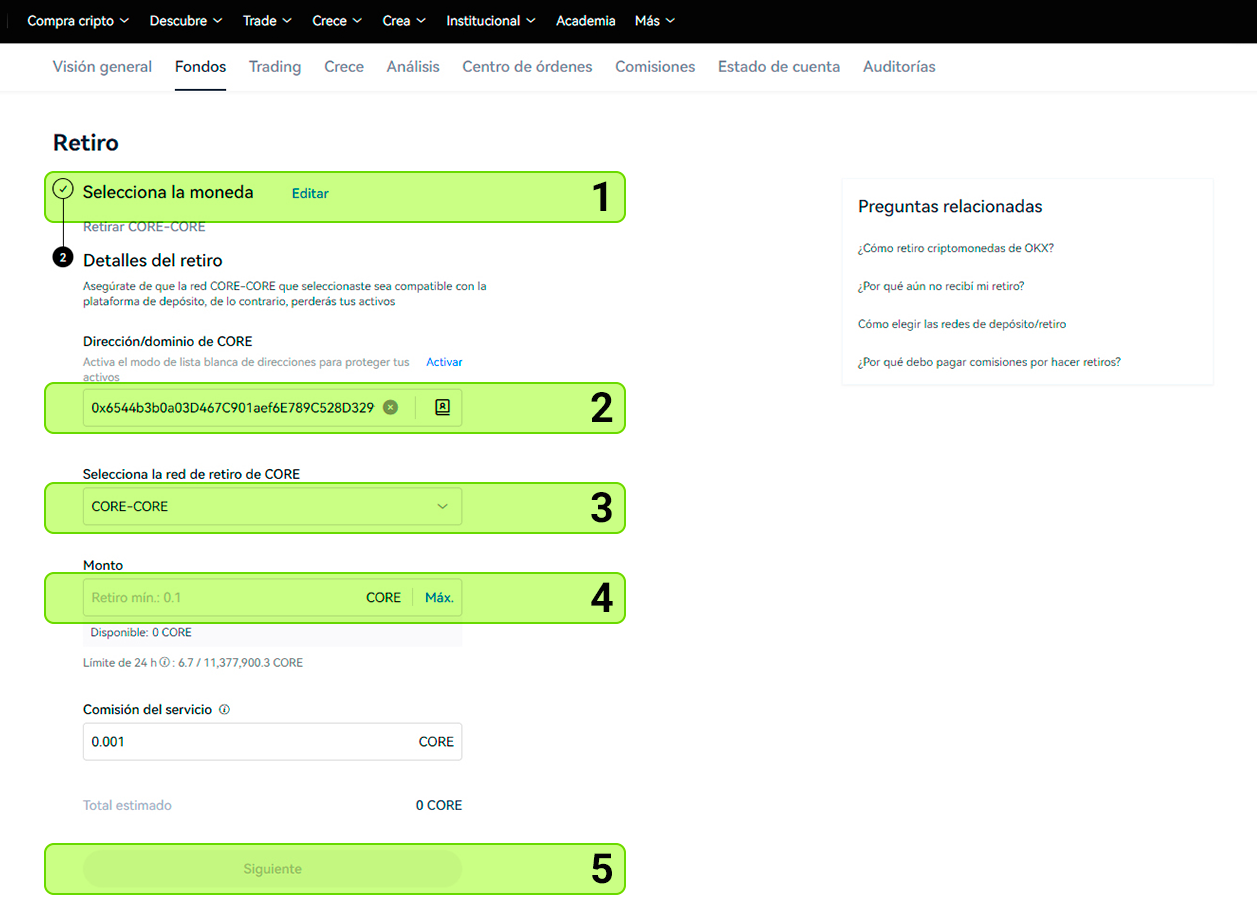Open the address book icon
1257x908 pixels.
(x=443, y=407)
